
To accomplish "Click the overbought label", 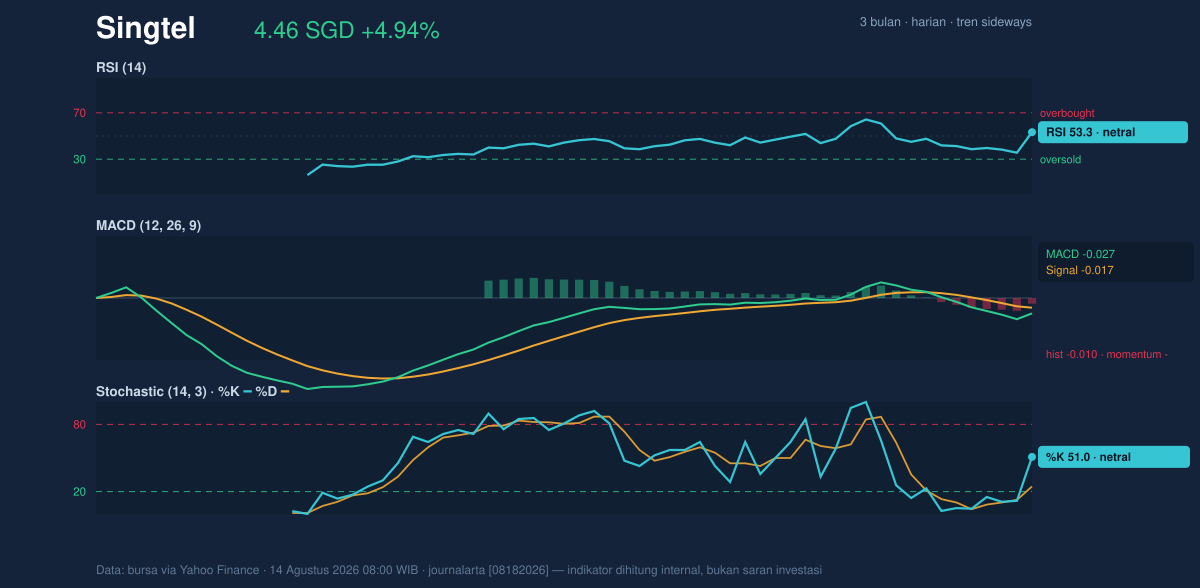I will point(1067,114).
